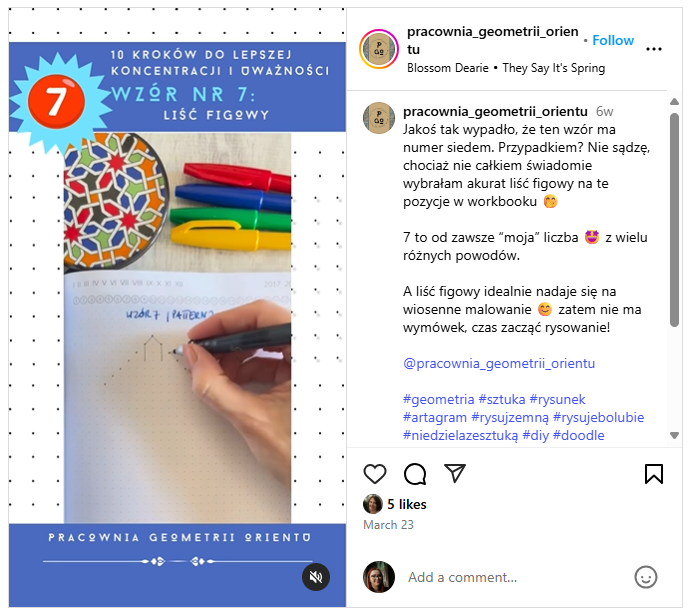The height and width of the screenshot is (613, 691).
Task: Save post using bookmark icon
Action: (x=654, y=474)
